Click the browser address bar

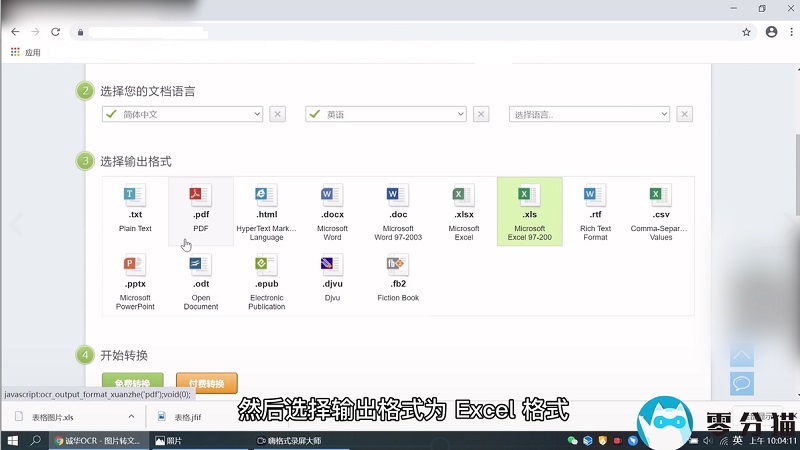pyautogui.click(x=400, y=32)
